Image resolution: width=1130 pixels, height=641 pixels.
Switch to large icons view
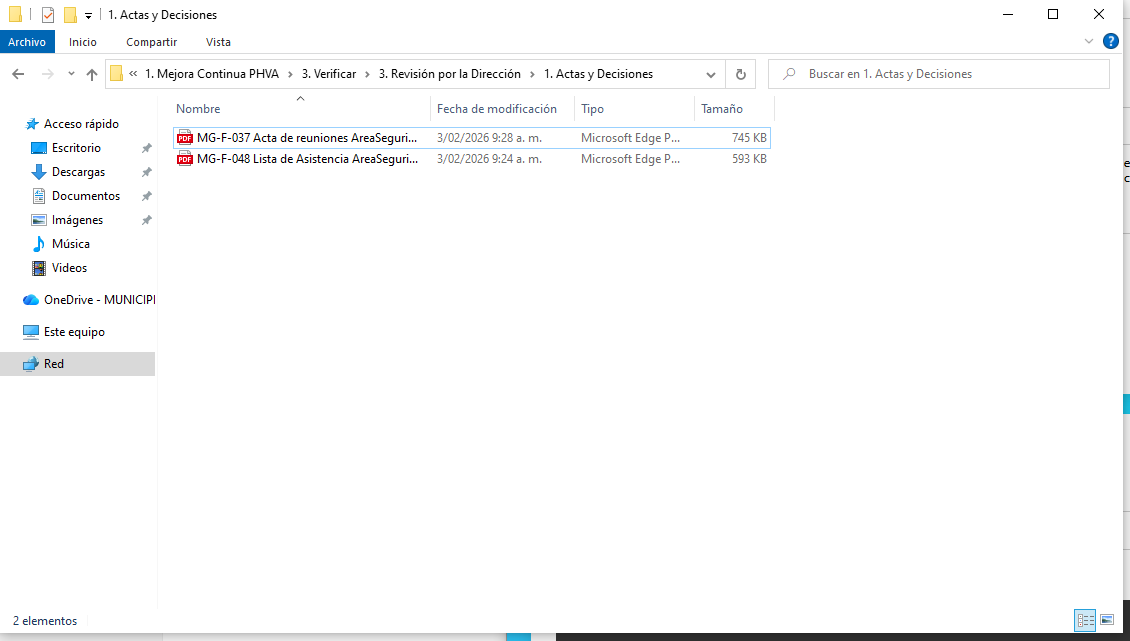click(x=1108, y=620)
